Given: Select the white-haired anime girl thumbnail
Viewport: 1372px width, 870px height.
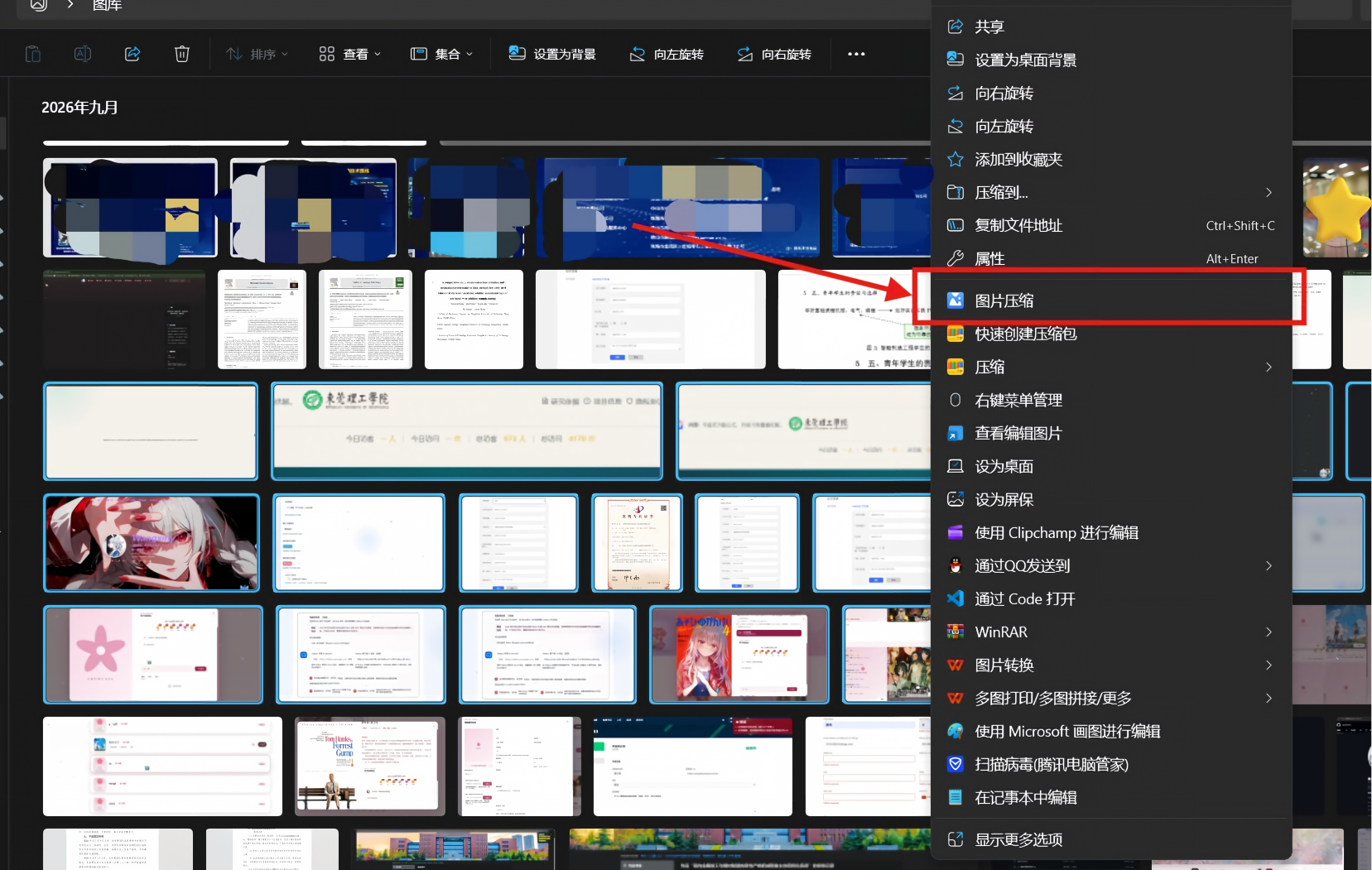Looking at the screenshot, I should click(x=152, y=543).
